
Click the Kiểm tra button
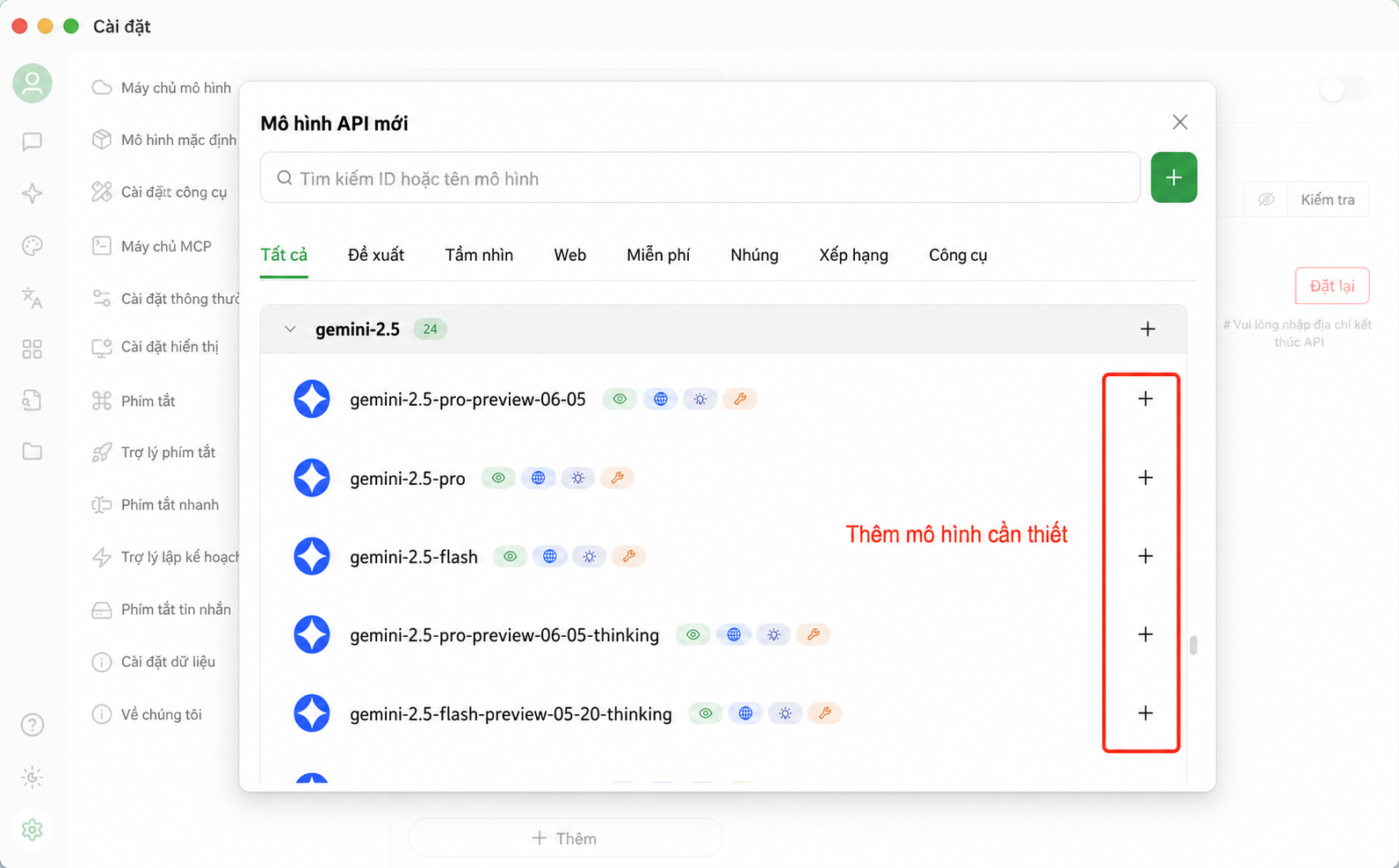click(x=1328, y=199)
